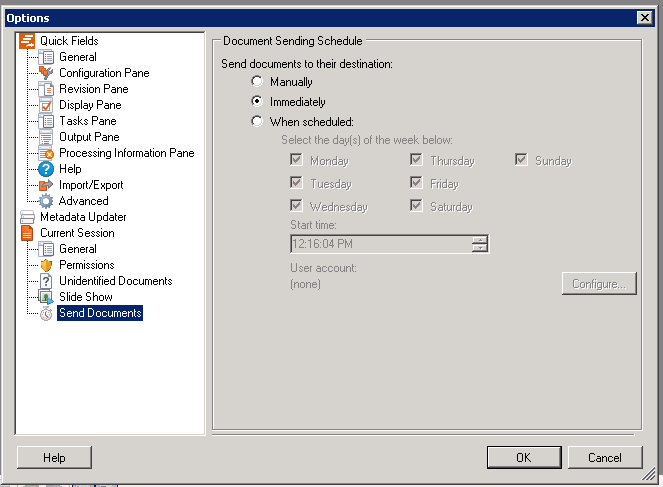Viewport: 663px width, 487px height.
Task: Select the Display Pane tree item
Action: (90, 105)
